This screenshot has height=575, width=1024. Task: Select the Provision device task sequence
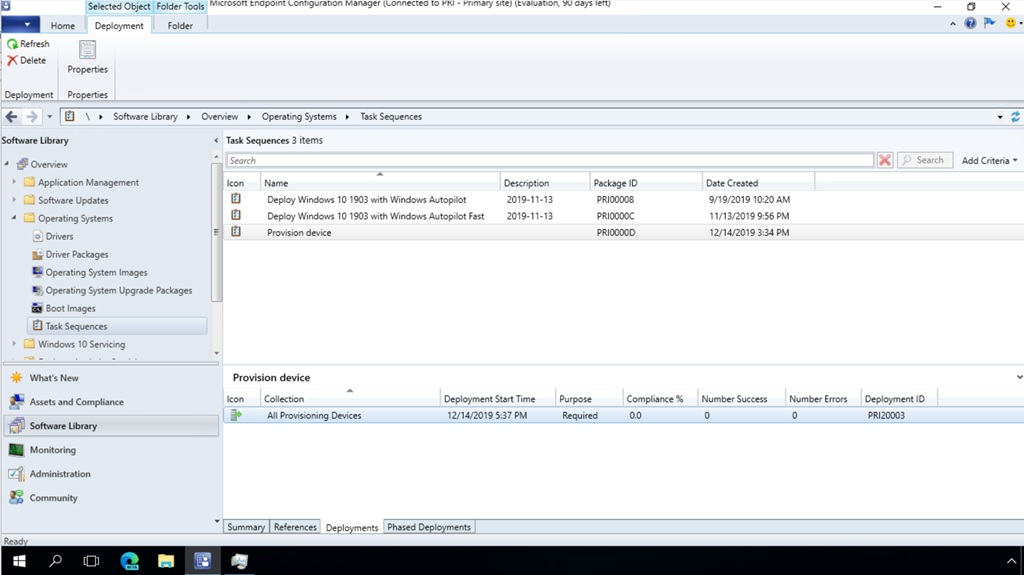tap(299, 233)
